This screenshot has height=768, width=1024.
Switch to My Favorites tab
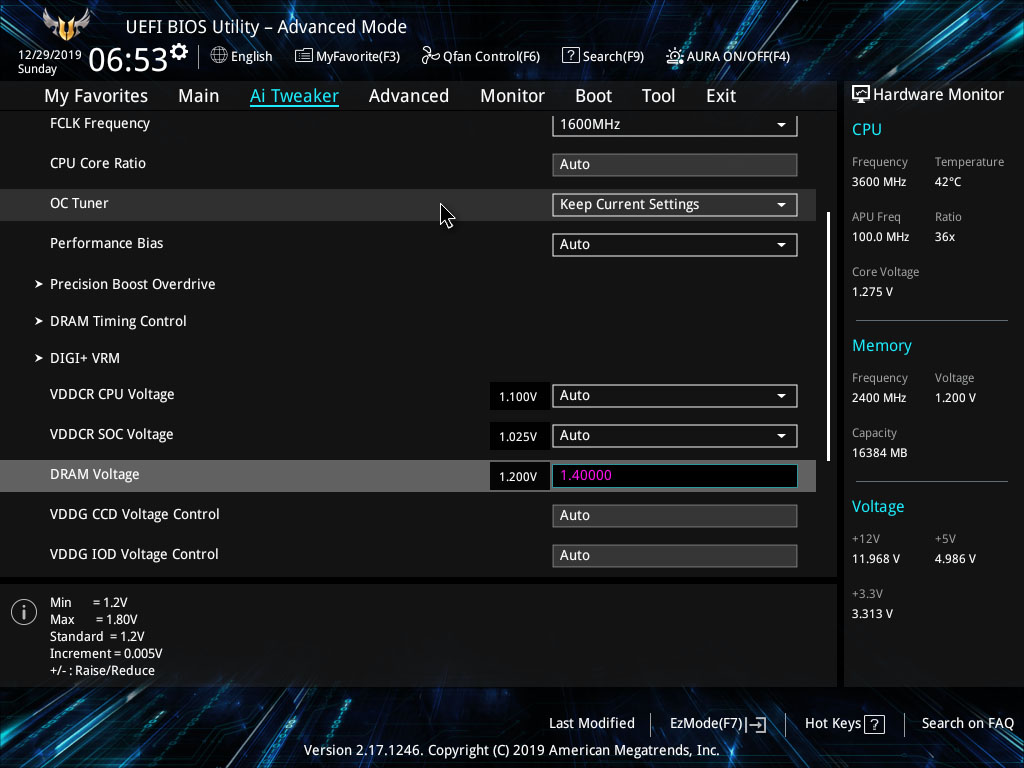coord(96,96)
